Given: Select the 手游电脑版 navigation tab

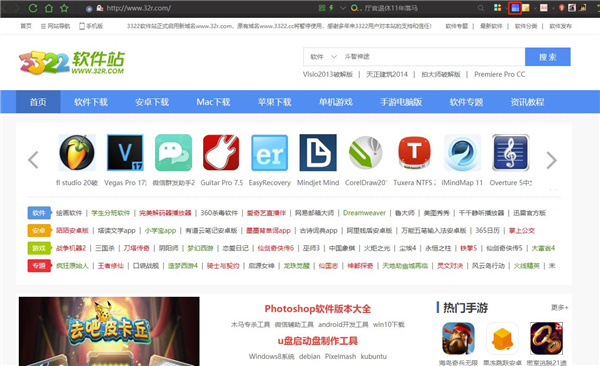Looking at the screenshot, I should pyautogui.click(x=401, y=102).
